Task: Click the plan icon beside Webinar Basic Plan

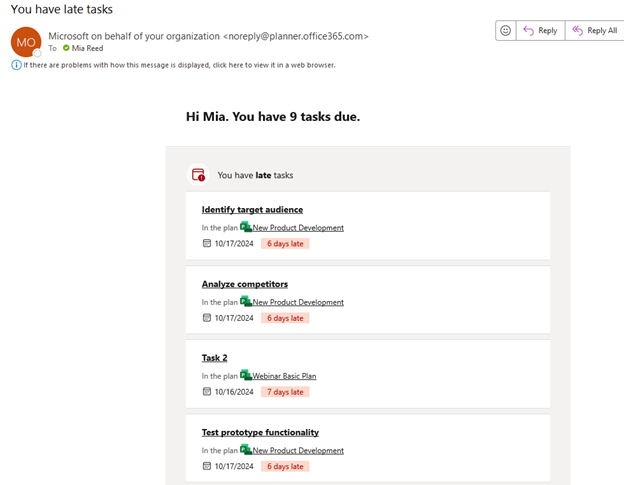Action: tap(245, 376)
